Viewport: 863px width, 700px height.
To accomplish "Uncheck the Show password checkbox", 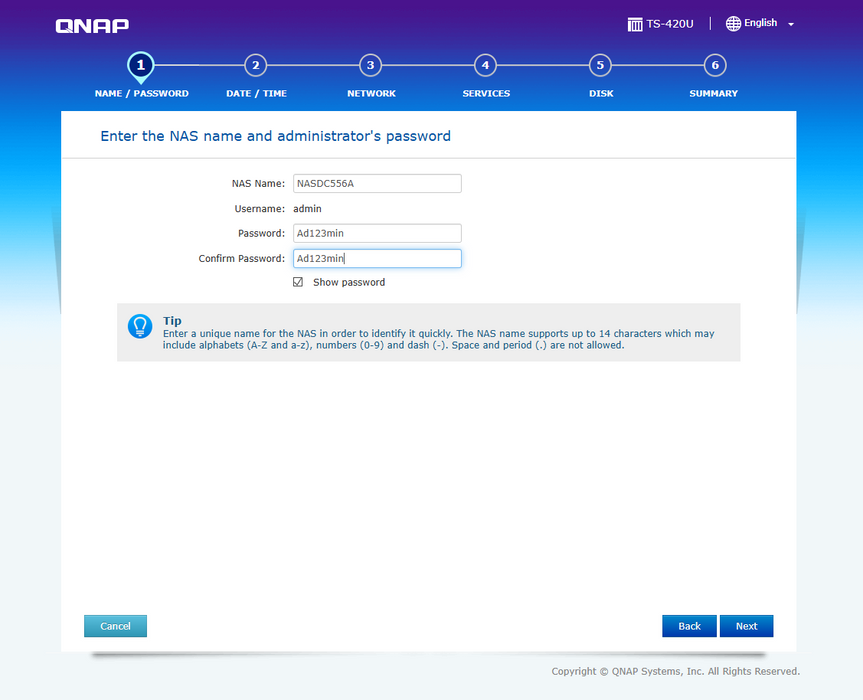I will (298, 282).
